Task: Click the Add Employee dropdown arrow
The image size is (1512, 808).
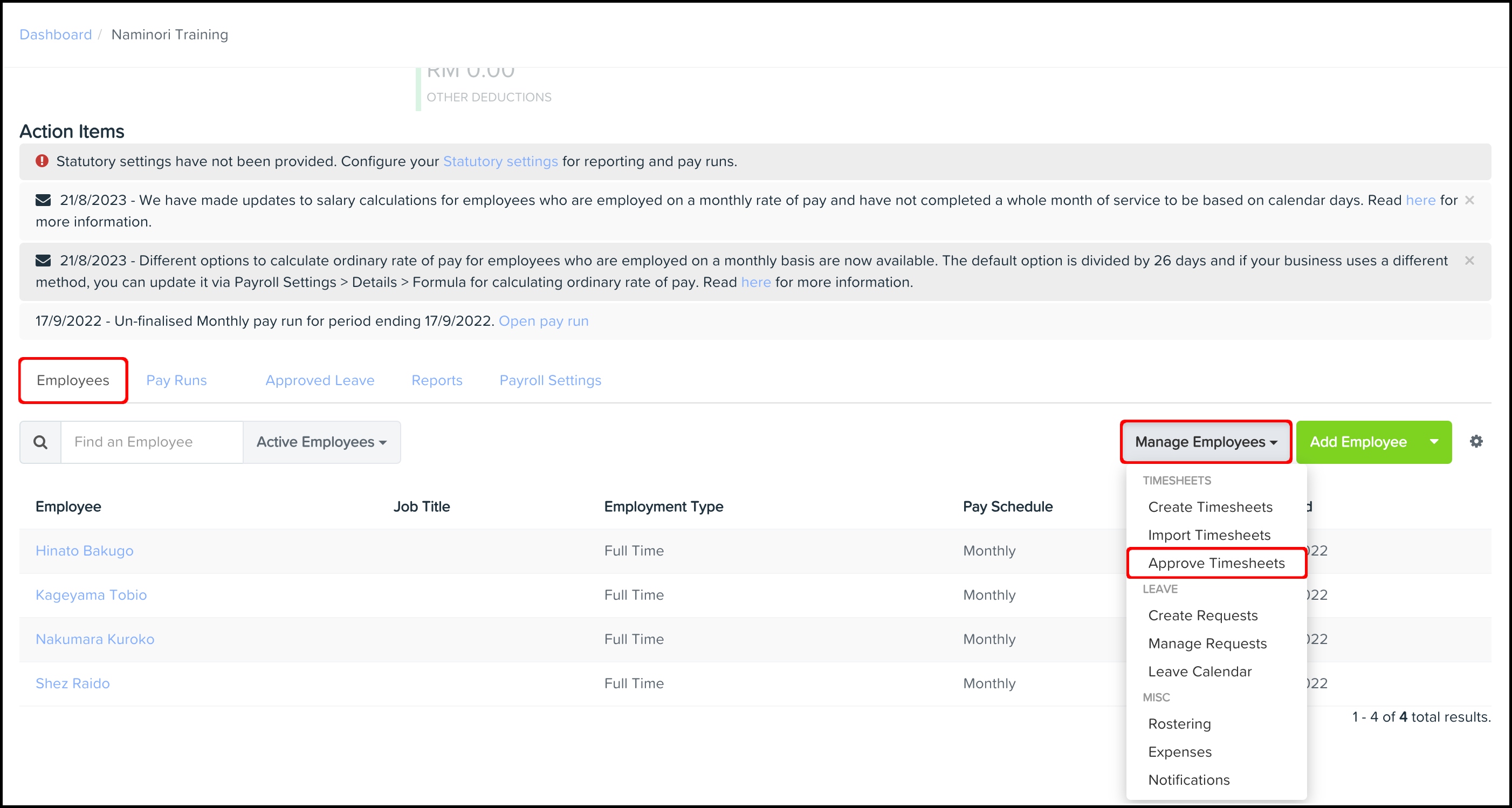Action: (1433, 442)
